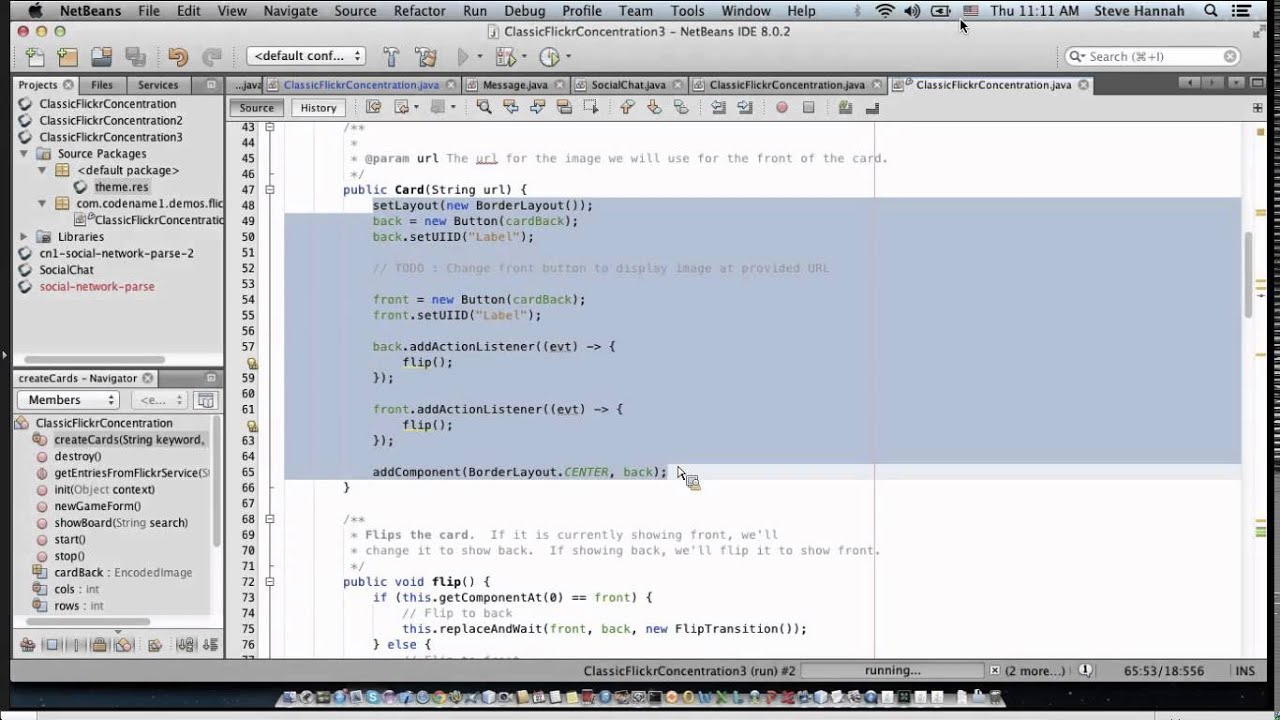Viewport: 1280px width, 720px height.
Task: Open the Members view dropdown in Navigator
Action: click(x=68, y=400)
